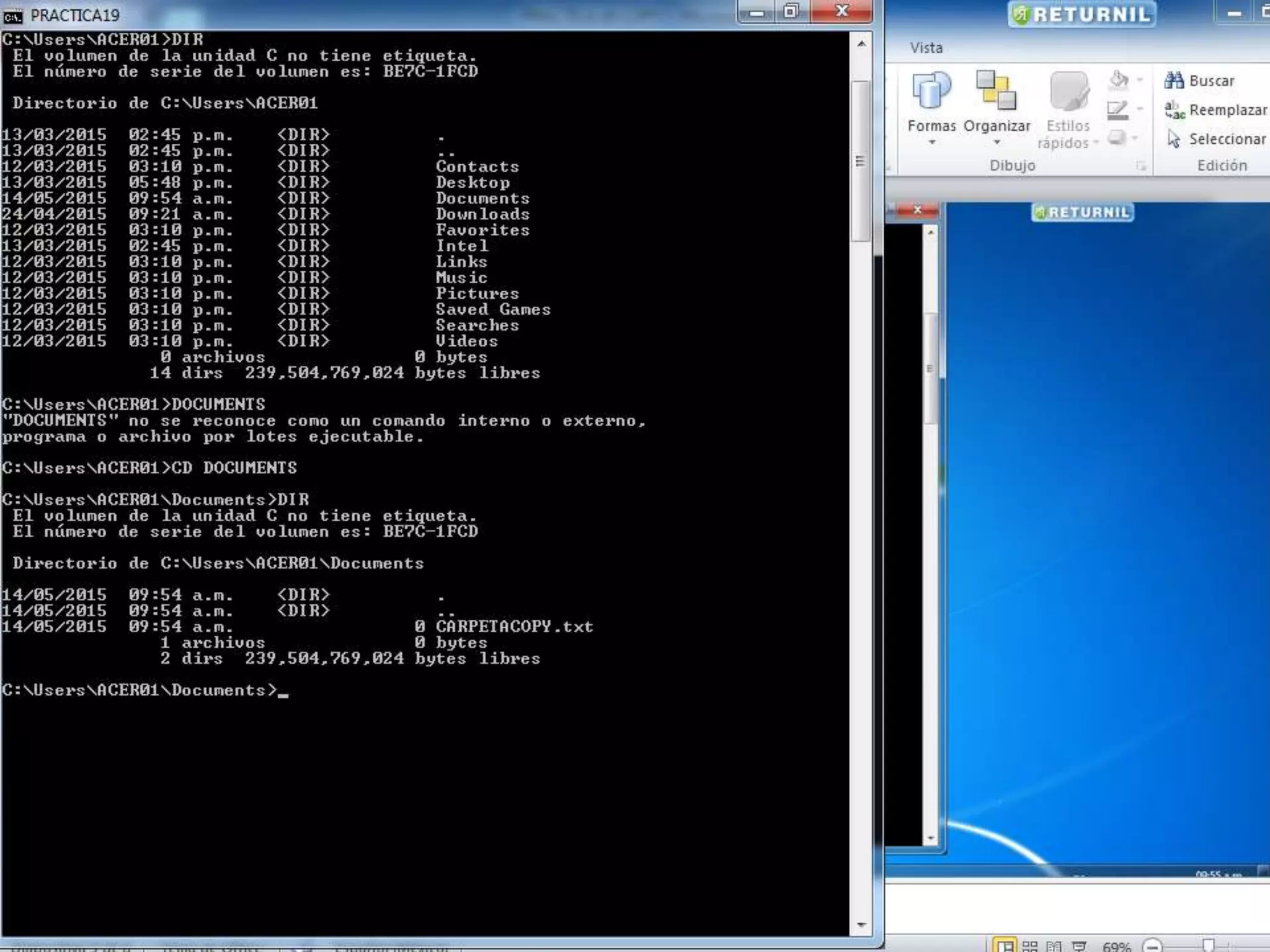
Task: Click the Reemplazar replace button
Action: coord(1216,110)
